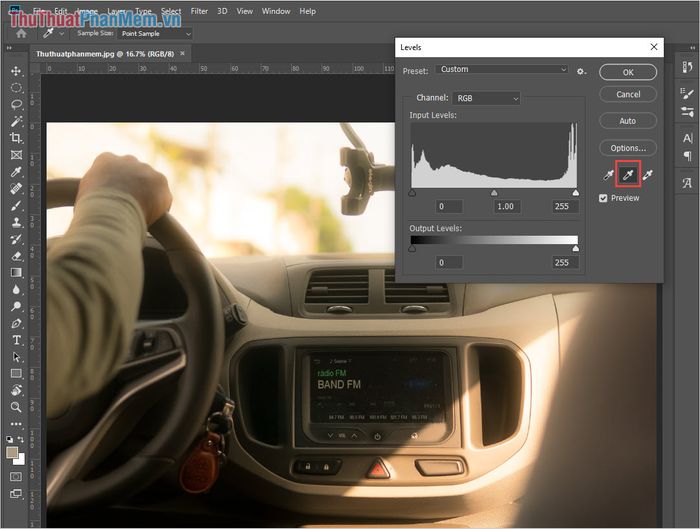Open the Sample Size dropdown
700x529 pixels.
[155, 33]
